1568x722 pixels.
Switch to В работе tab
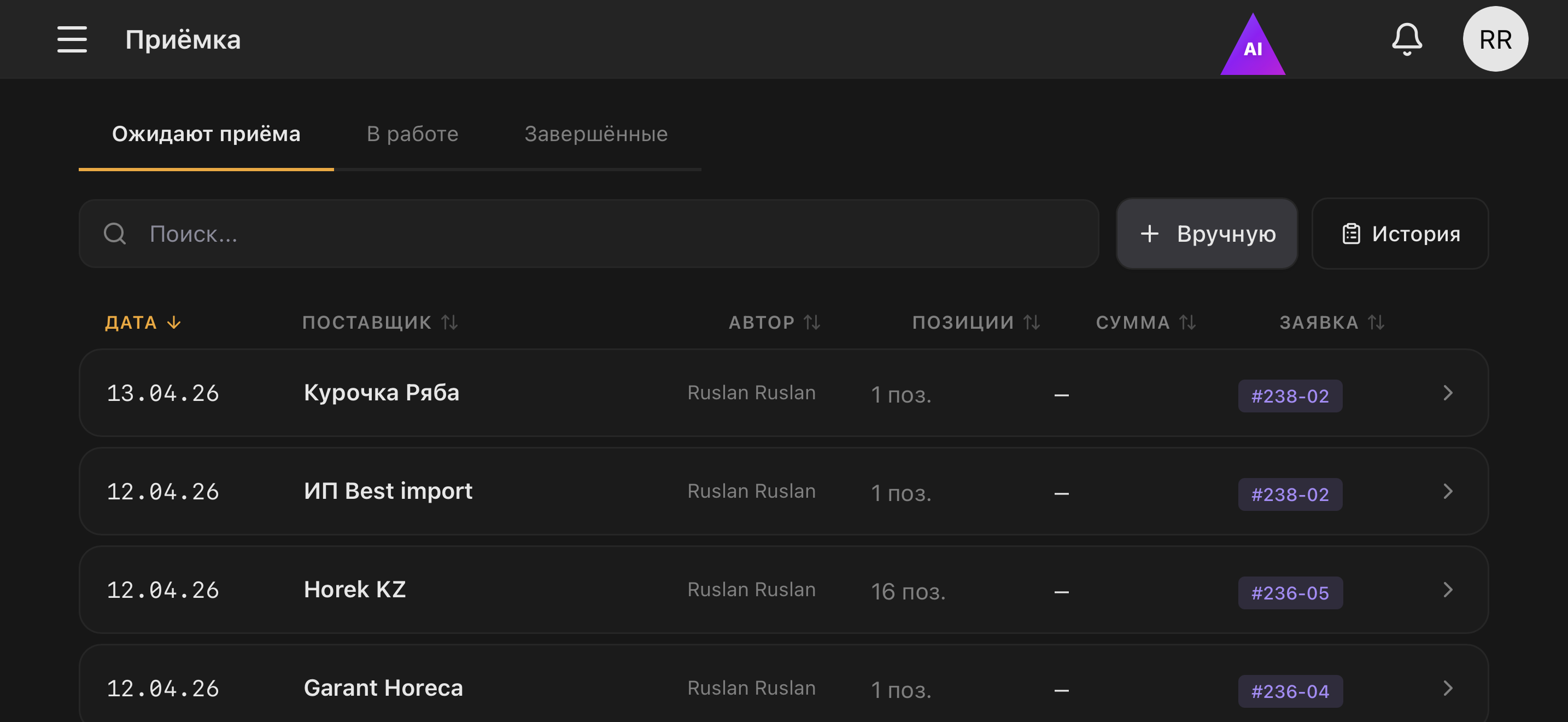click(x=412, y=134)
